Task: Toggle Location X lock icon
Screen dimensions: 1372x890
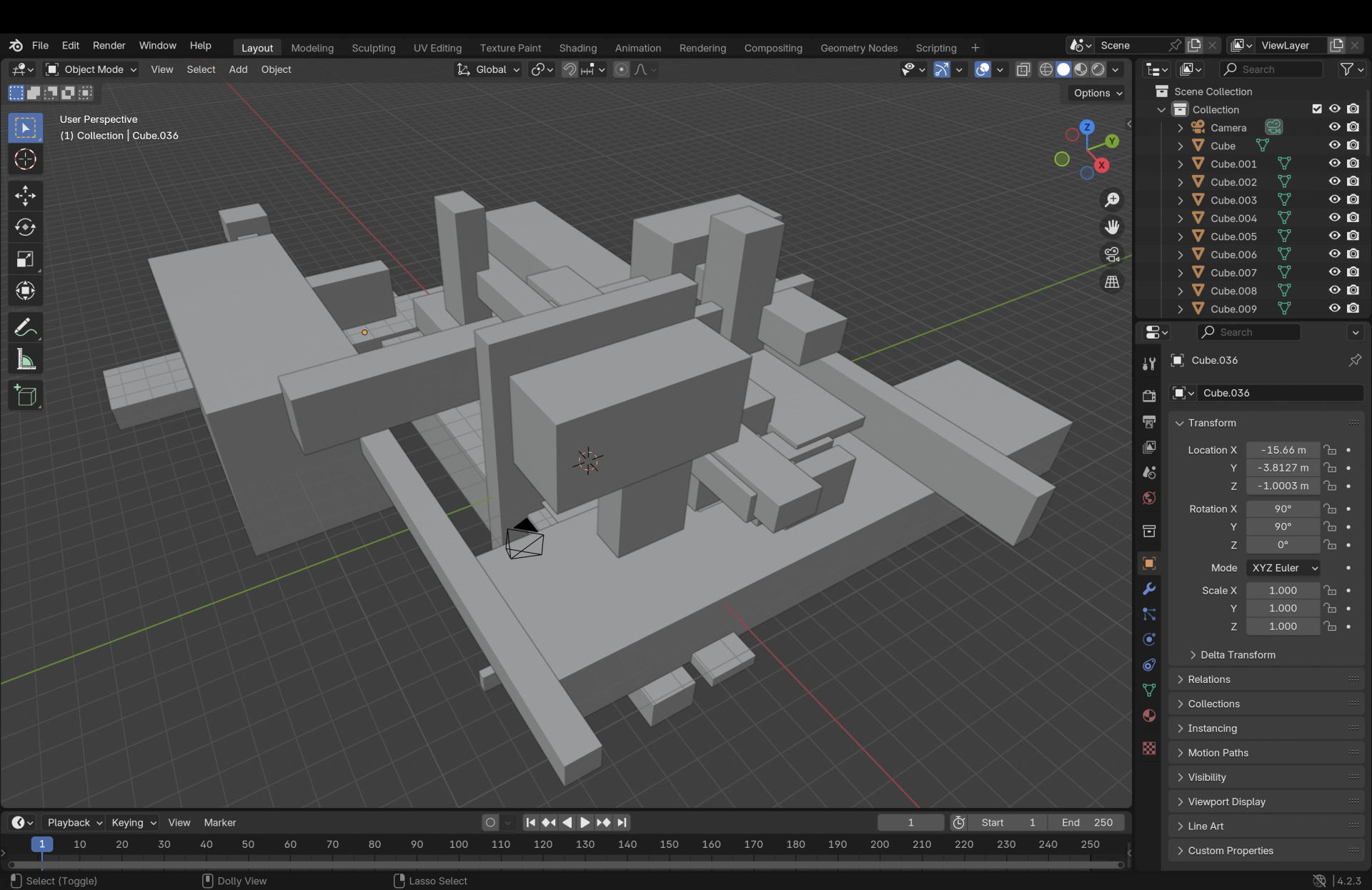Action: point(1330,450)
